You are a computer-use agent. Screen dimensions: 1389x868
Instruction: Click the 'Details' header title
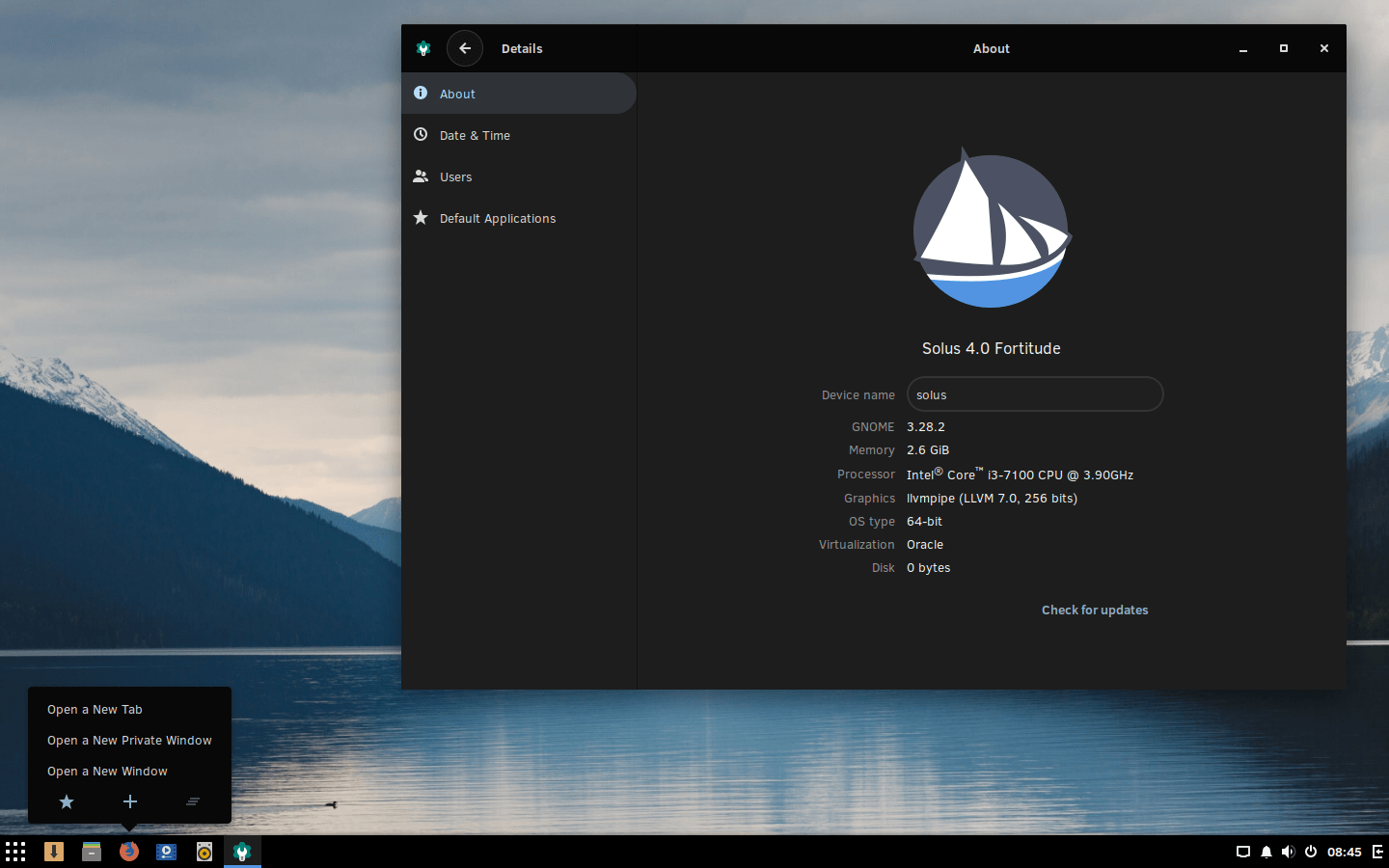tap(522, 48)
